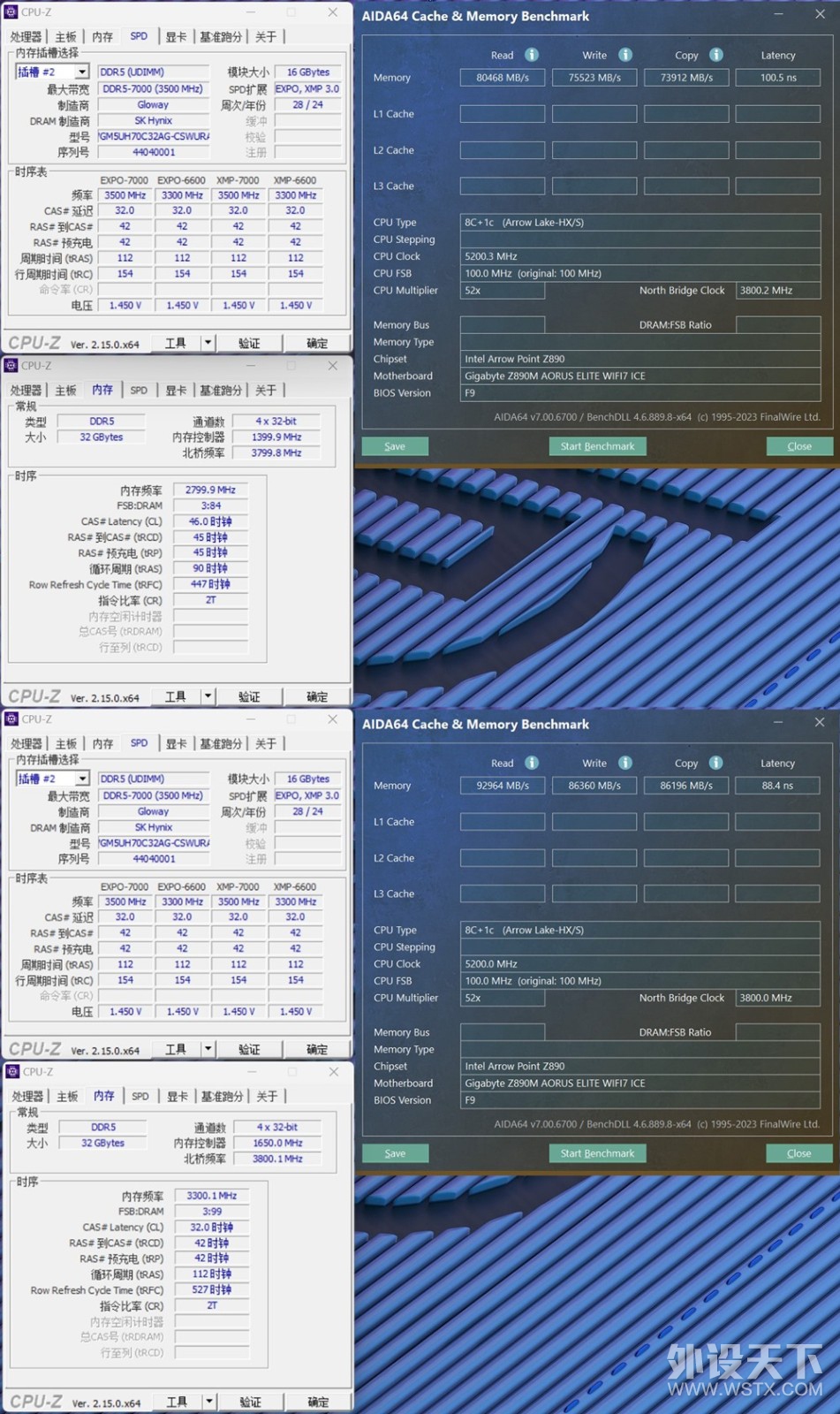Viewport: 840px width, 1414px height.
Task: Click Read info icon in AIDA64 window showing 80468 MB/s
Action: pyautogui.click(x=532, y=55)
